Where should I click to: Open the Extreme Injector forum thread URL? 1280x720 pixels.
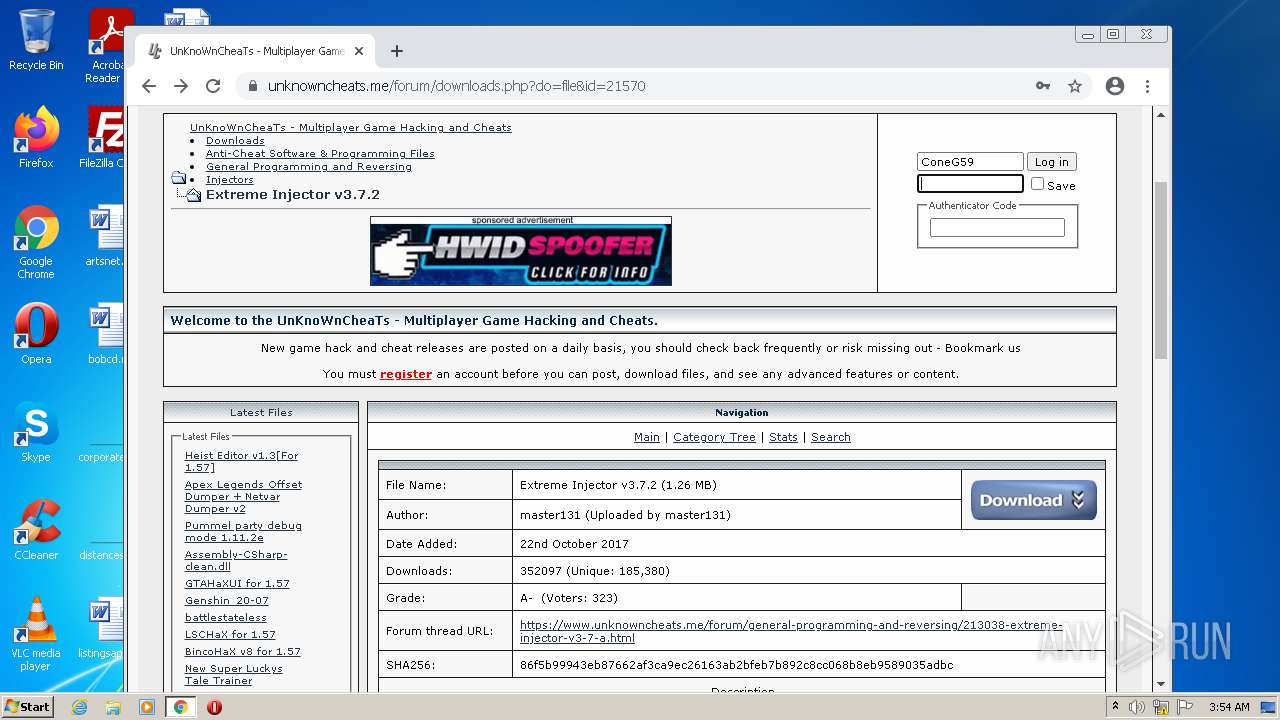[791, 631]
